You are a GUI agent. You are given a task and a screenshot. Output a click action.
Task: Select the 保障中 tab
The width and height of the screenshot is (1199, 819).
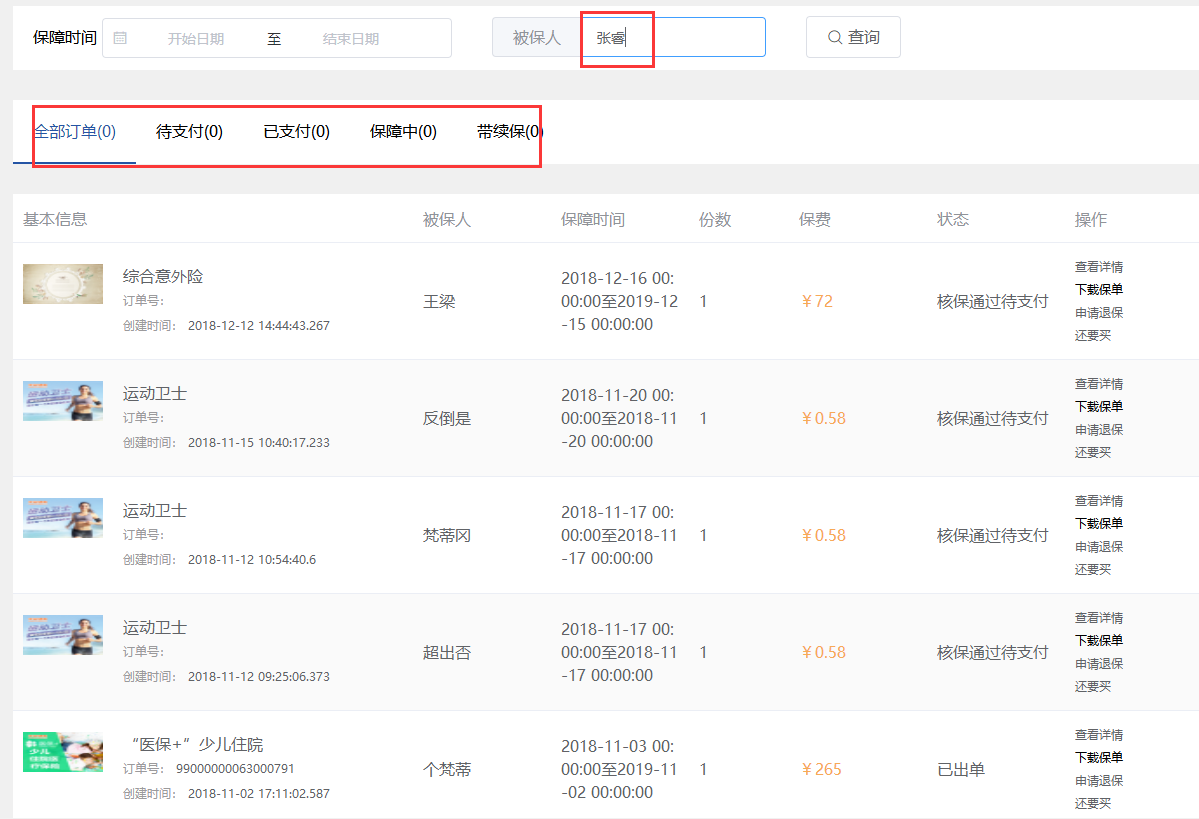[x=403, y=131]
